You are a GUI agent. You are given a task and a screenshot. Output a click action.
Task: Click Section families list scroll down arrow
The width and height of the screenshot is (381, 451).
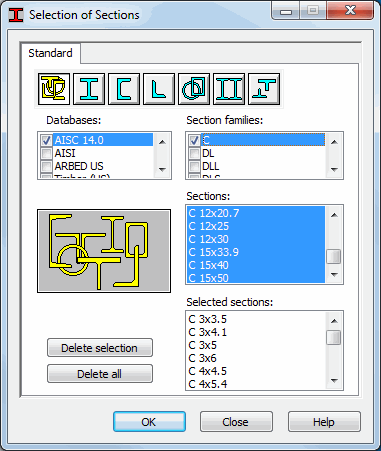(x=334, y=170)
